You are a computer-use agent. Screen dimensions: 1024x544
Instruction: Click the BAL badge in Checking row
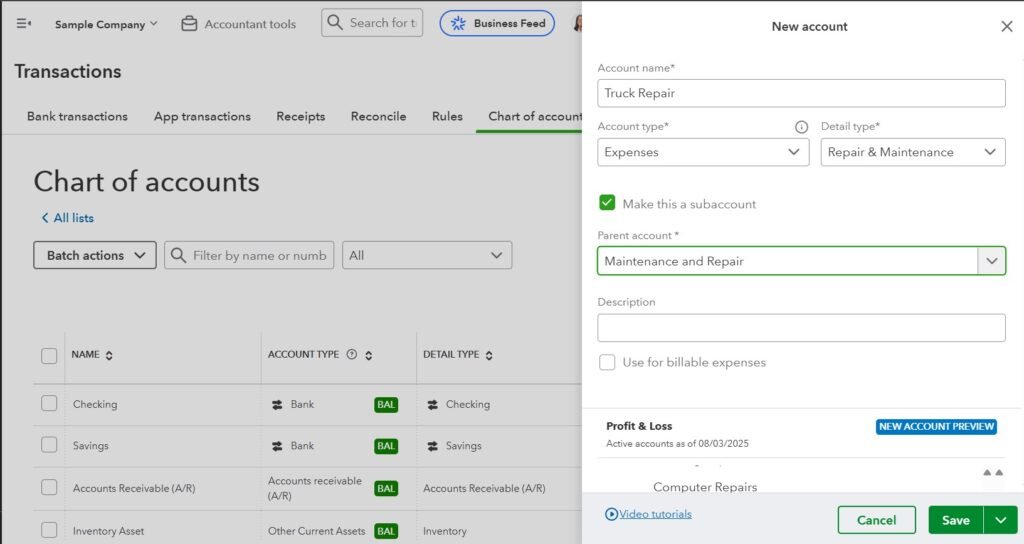[x=386, y=405]
